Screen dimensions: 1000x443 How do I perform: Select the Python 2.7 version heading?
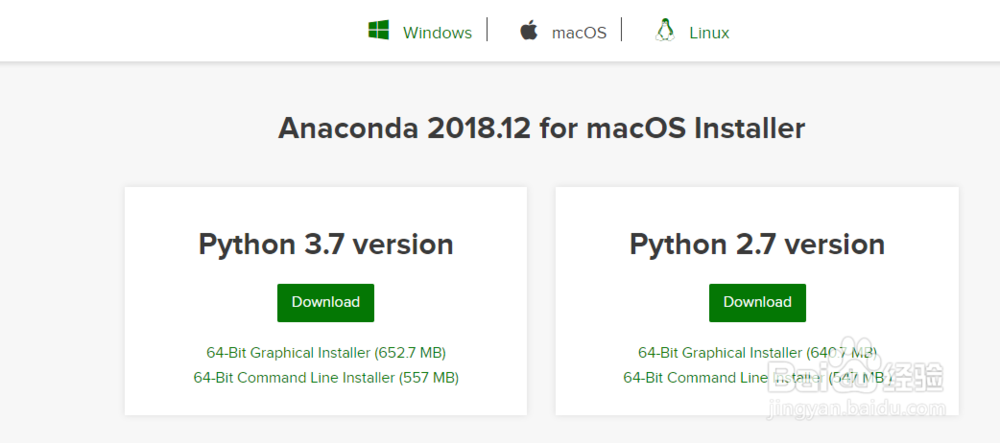[757, 245]
